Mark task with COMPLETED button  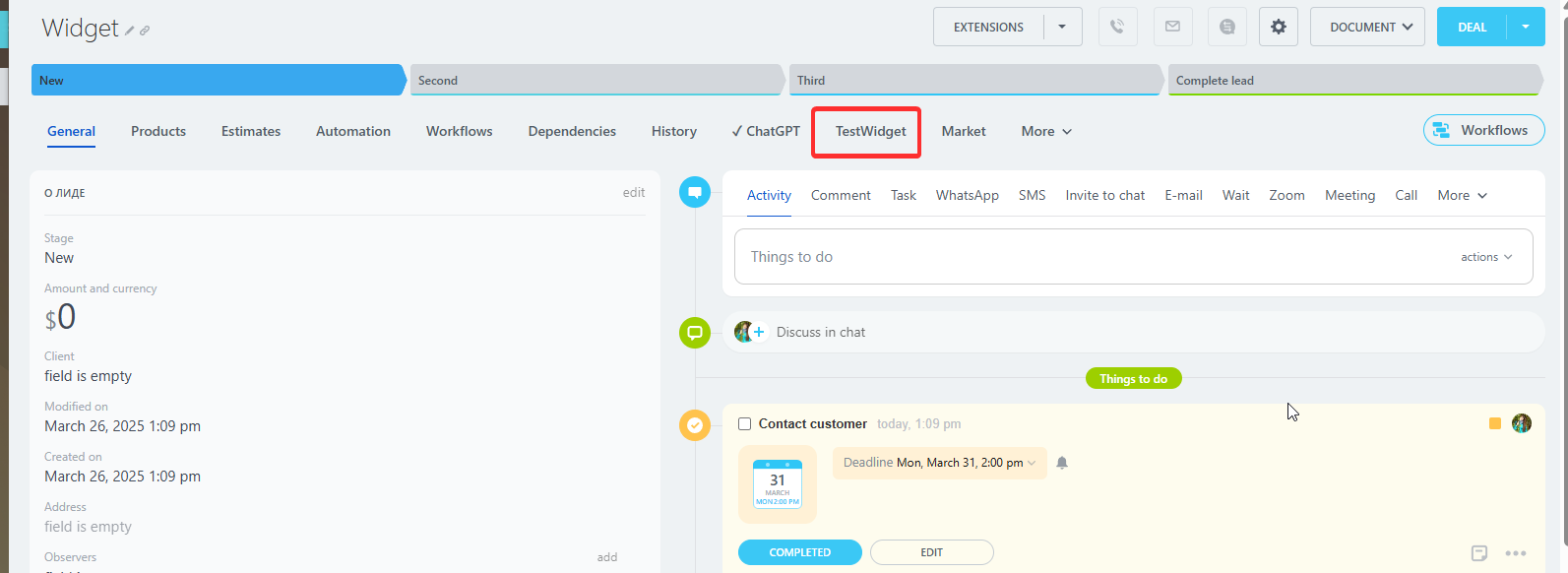tap(800, 552)
